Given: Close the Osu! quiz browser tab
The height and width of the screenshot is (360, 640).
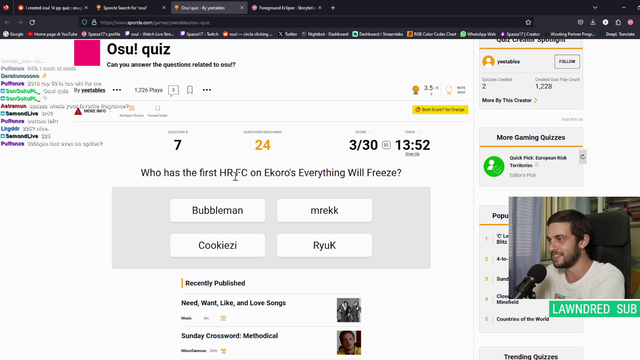Looking at the screenshot, I should [x=242, y=8].
